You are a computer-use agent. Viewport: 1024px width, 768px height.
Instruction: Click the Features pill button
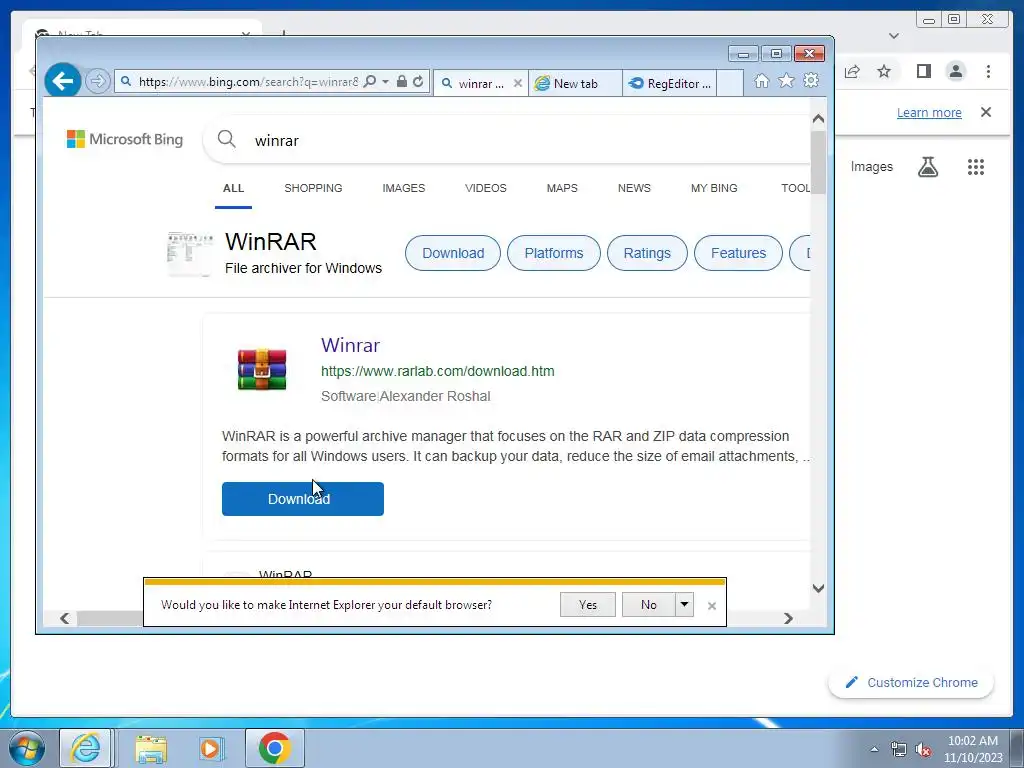point(738,253)
